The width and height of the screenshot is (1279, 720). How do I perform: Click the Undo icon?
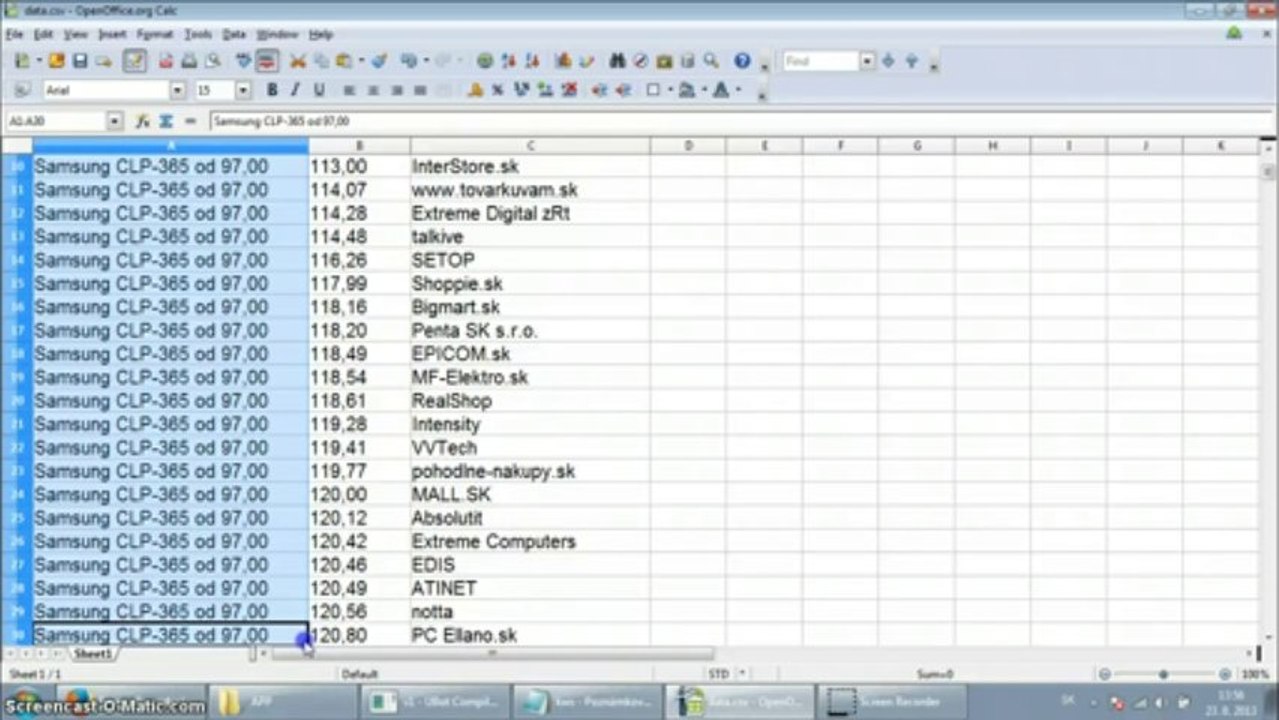click(408, 61)
